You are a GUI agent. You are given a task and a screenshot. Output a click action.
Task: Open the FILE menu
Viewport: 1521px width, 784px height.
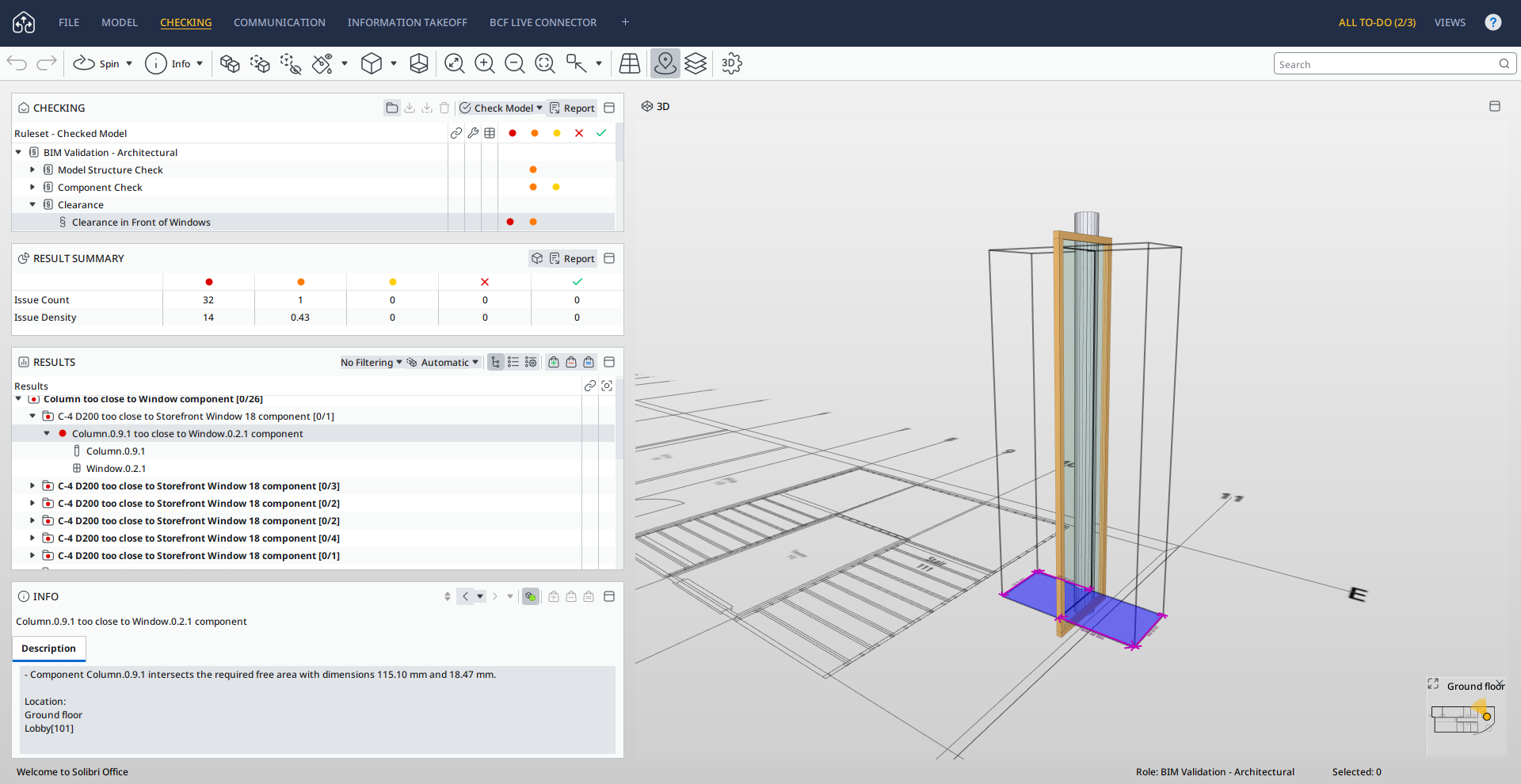(69, 22)
